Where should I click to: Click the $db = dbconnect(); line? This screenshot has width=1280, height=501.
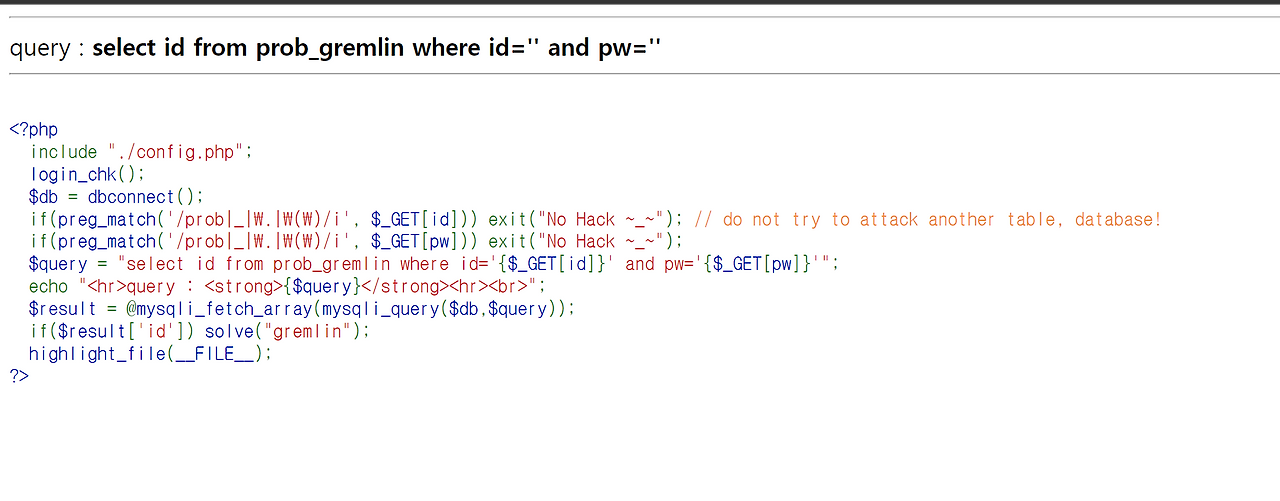coord(116,197)
